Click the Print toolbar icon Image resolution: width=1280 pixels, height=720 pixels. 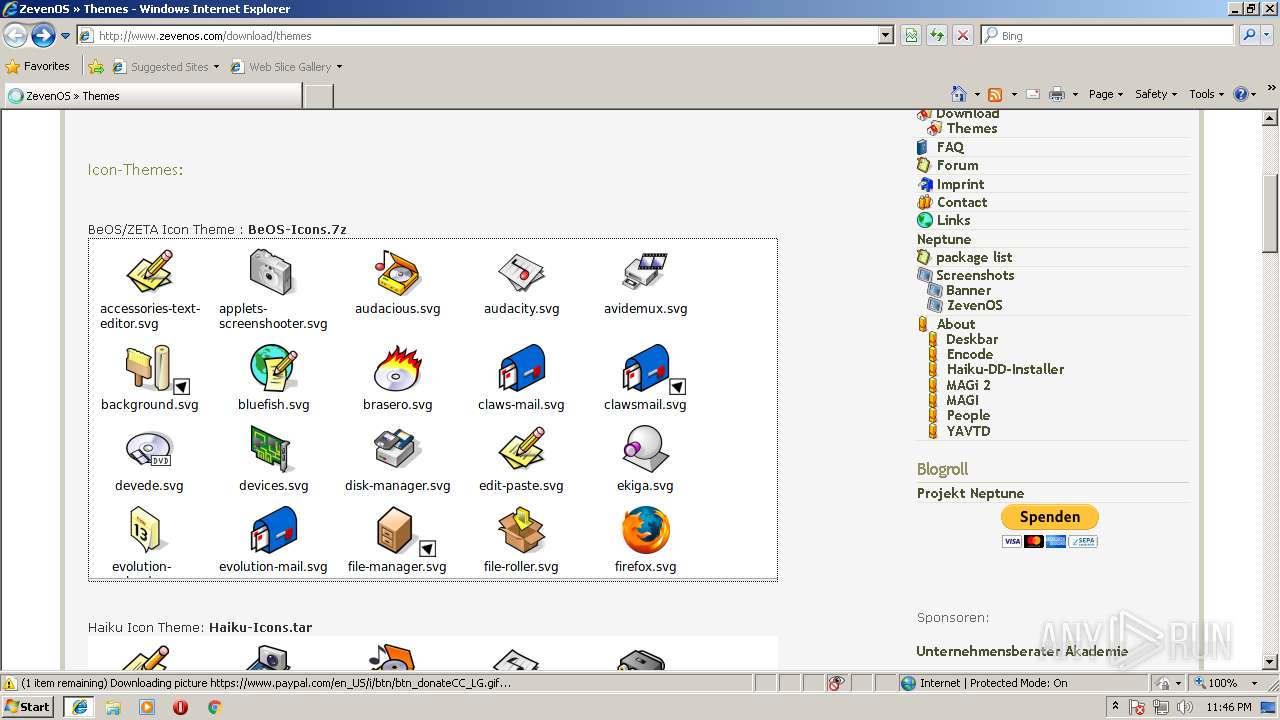[1057, 94]
